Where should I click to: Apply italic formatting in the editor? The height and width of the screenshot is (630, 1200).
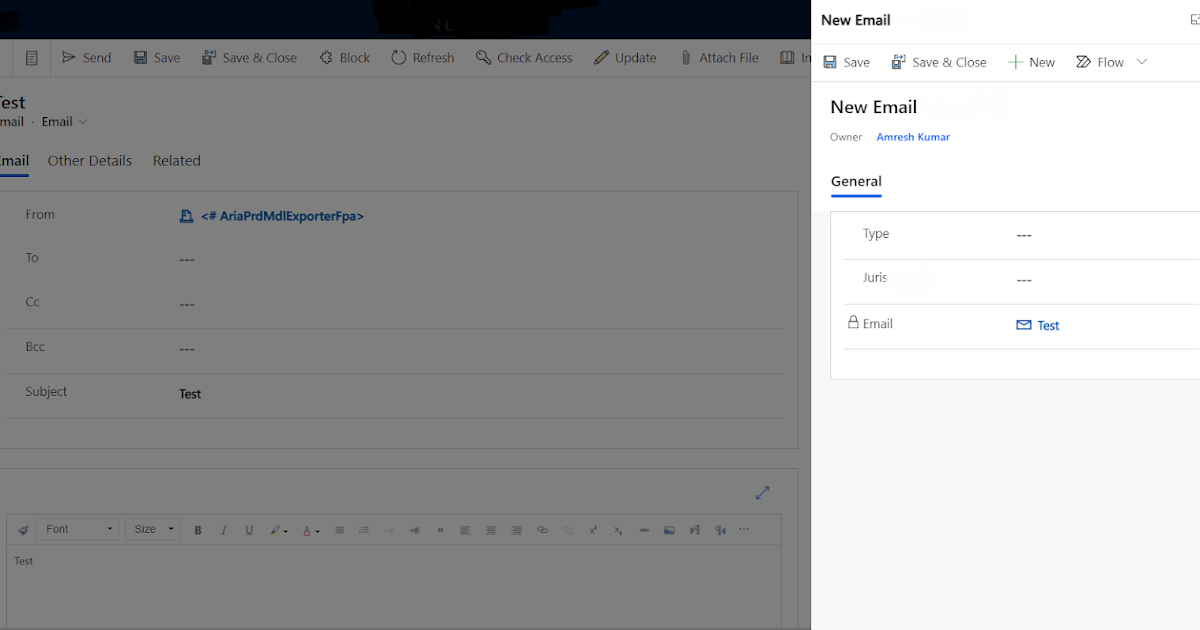click(x=224, y=529)
